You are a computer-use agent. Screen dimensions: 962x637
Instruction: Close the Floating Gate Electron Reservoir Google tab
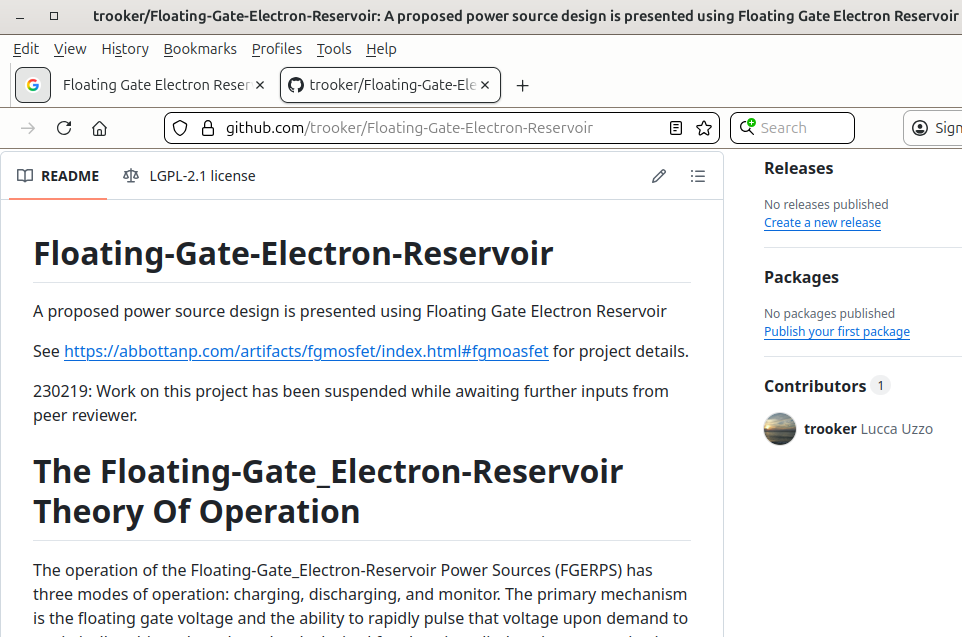tap(261, 86)
